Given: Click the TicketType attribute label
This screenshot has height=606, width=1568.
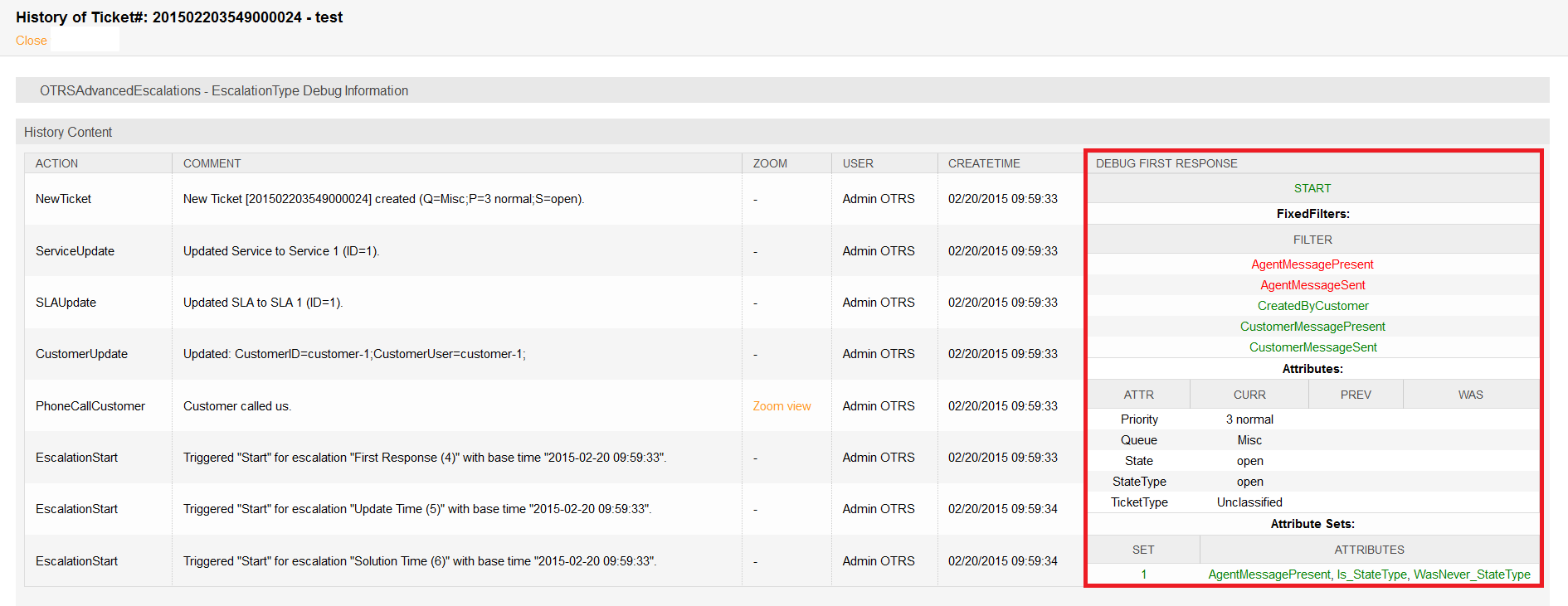Looking at the screenshot, I should pos(1139,502).
